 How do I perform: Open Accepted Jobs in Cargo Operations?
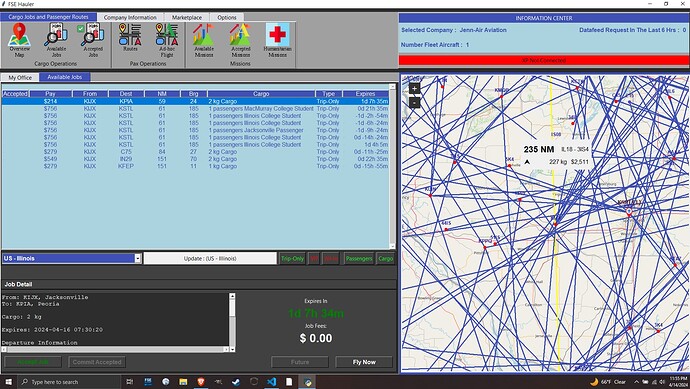(93, 40)
